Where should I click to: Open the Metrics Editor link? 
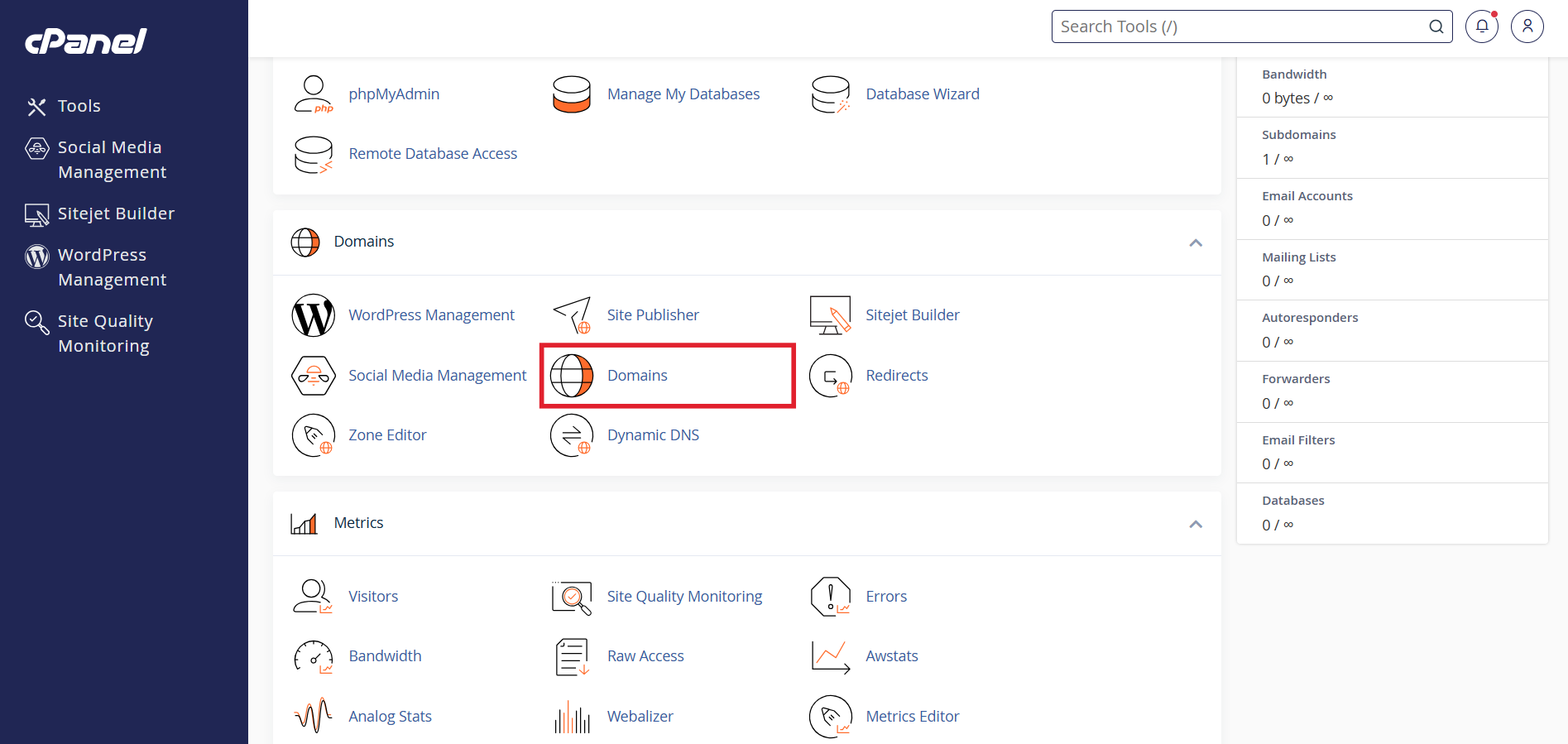coord(913,717)
